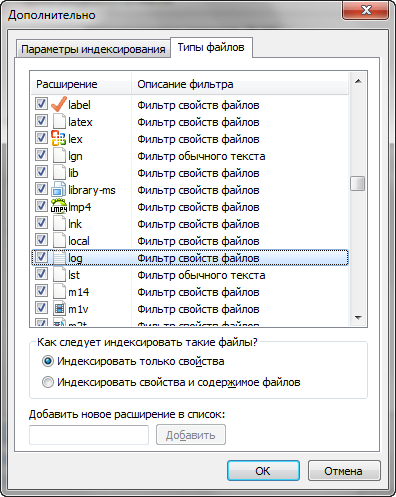The width and height of the screenshot is (396, 497).
Task: Toggle the local extension checkbox
Action: [41, 239]
